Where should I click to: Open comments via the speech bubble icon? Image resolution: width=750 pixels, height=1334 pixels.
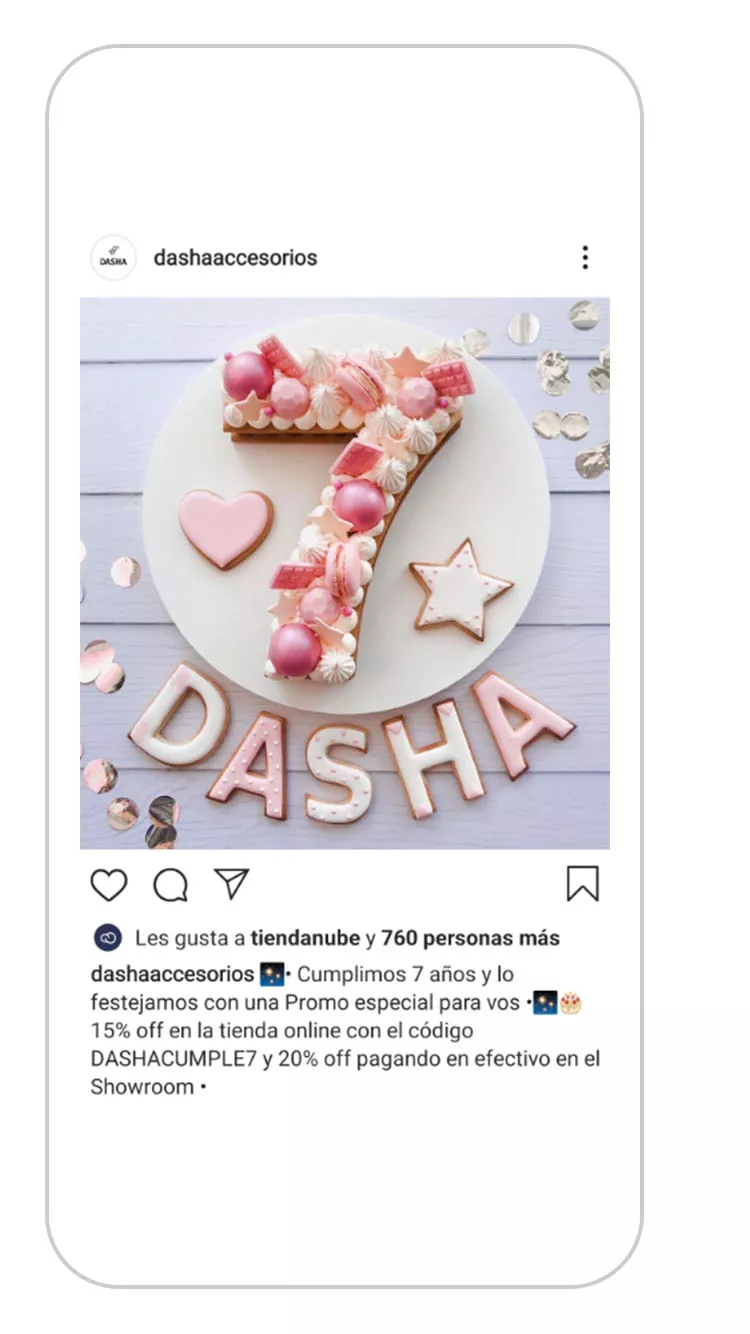(171, 885)
